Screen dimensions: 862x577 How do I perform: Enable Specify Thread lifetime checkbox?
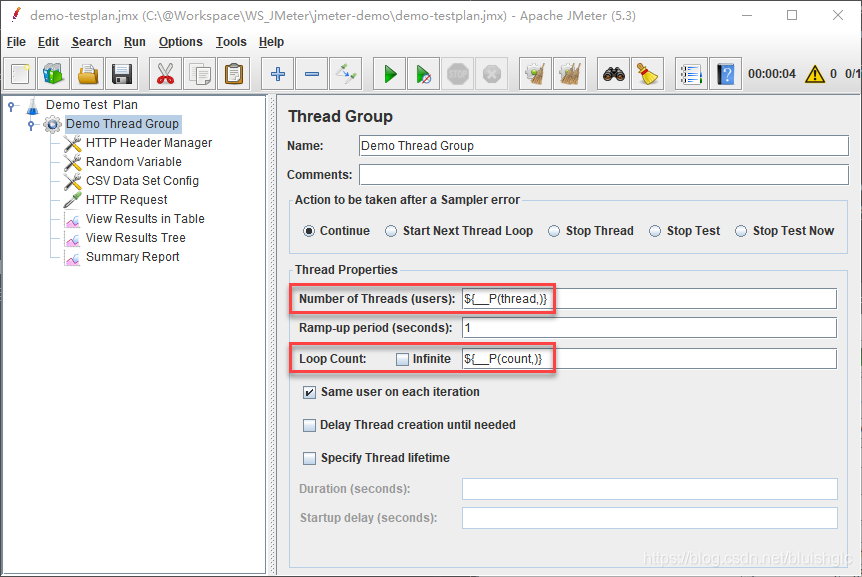(x=310, y=458)
